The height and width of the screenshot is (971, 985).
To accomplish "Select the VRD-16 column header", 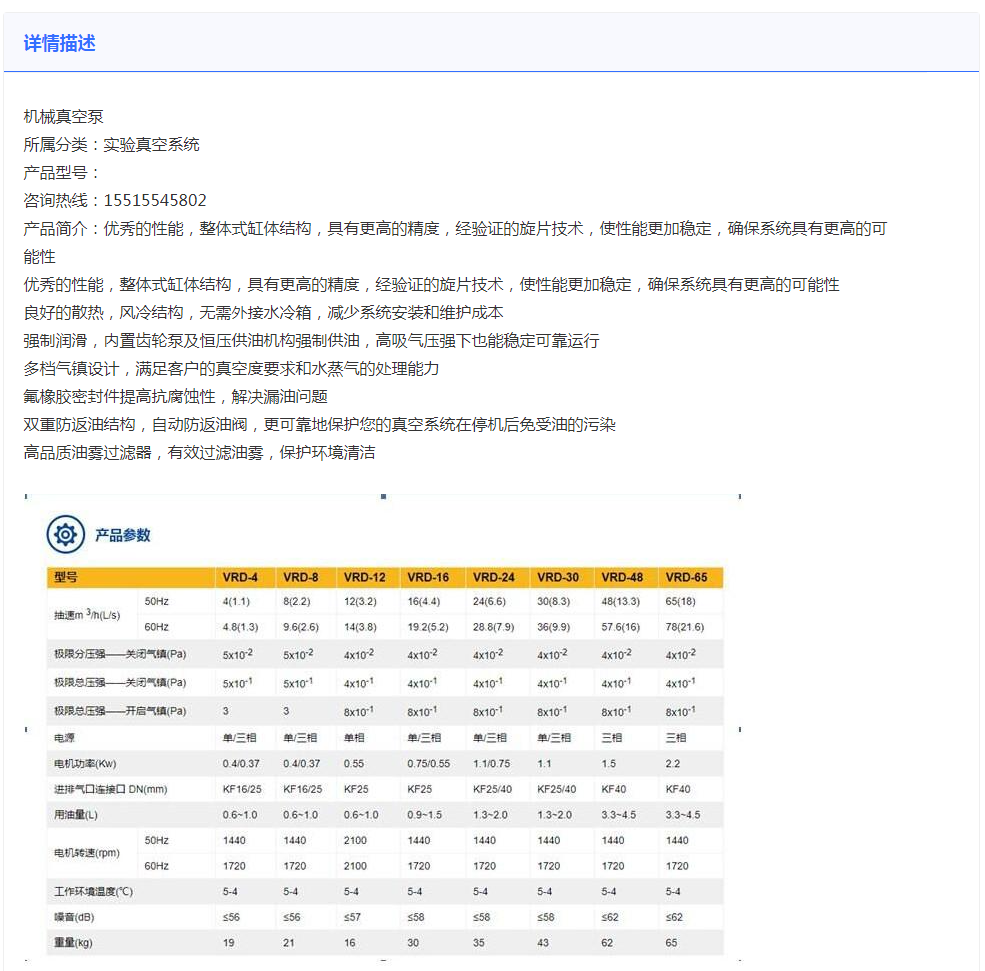I will coord(428,578).
